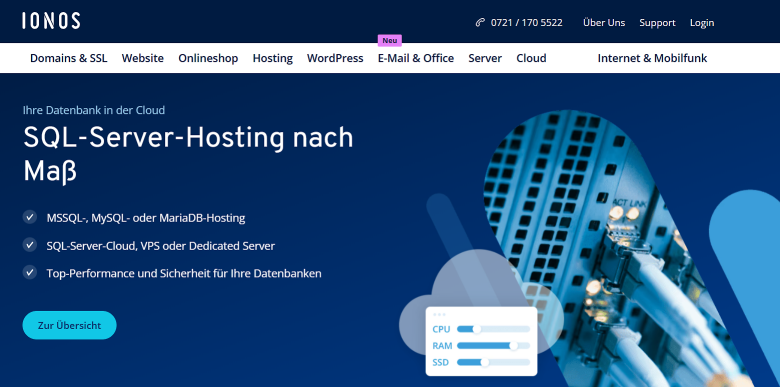Click the IONOS logo
Viewport: 780px width, 387px height.
tap(51, 21)
